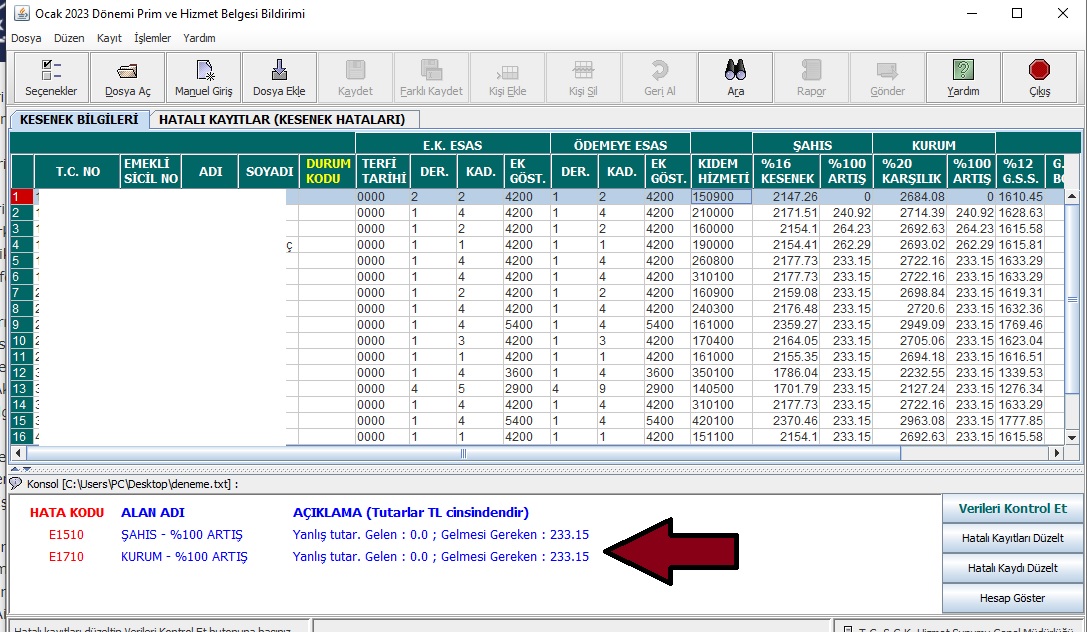
Task: Click the Ara binoculars search icon
Action: (735, 78)
